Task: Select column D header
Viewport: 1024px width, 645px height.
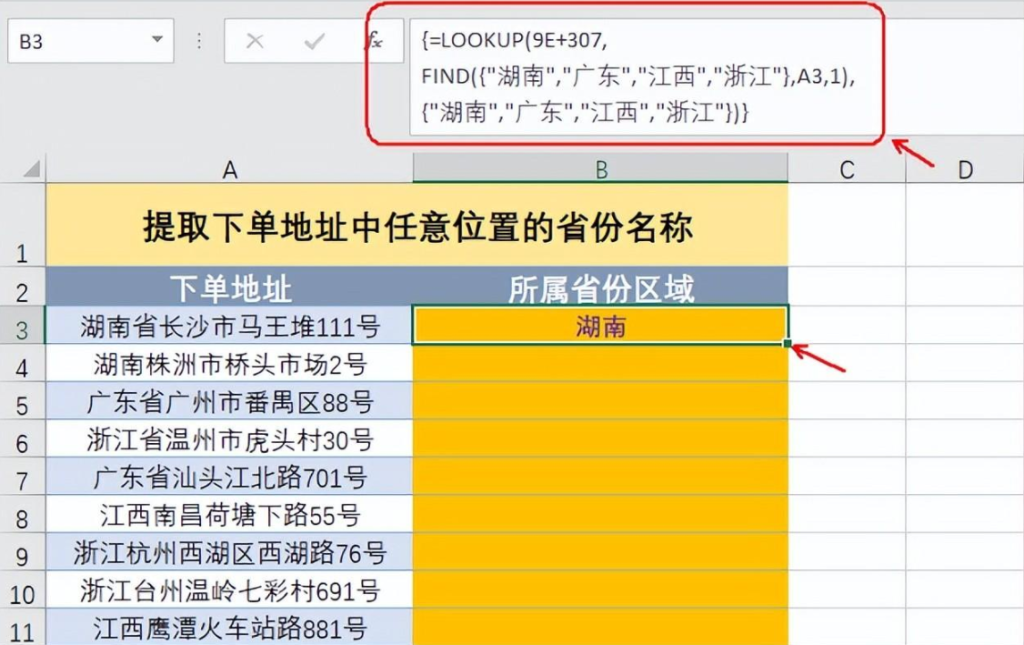Action: [x=965, y=168]
